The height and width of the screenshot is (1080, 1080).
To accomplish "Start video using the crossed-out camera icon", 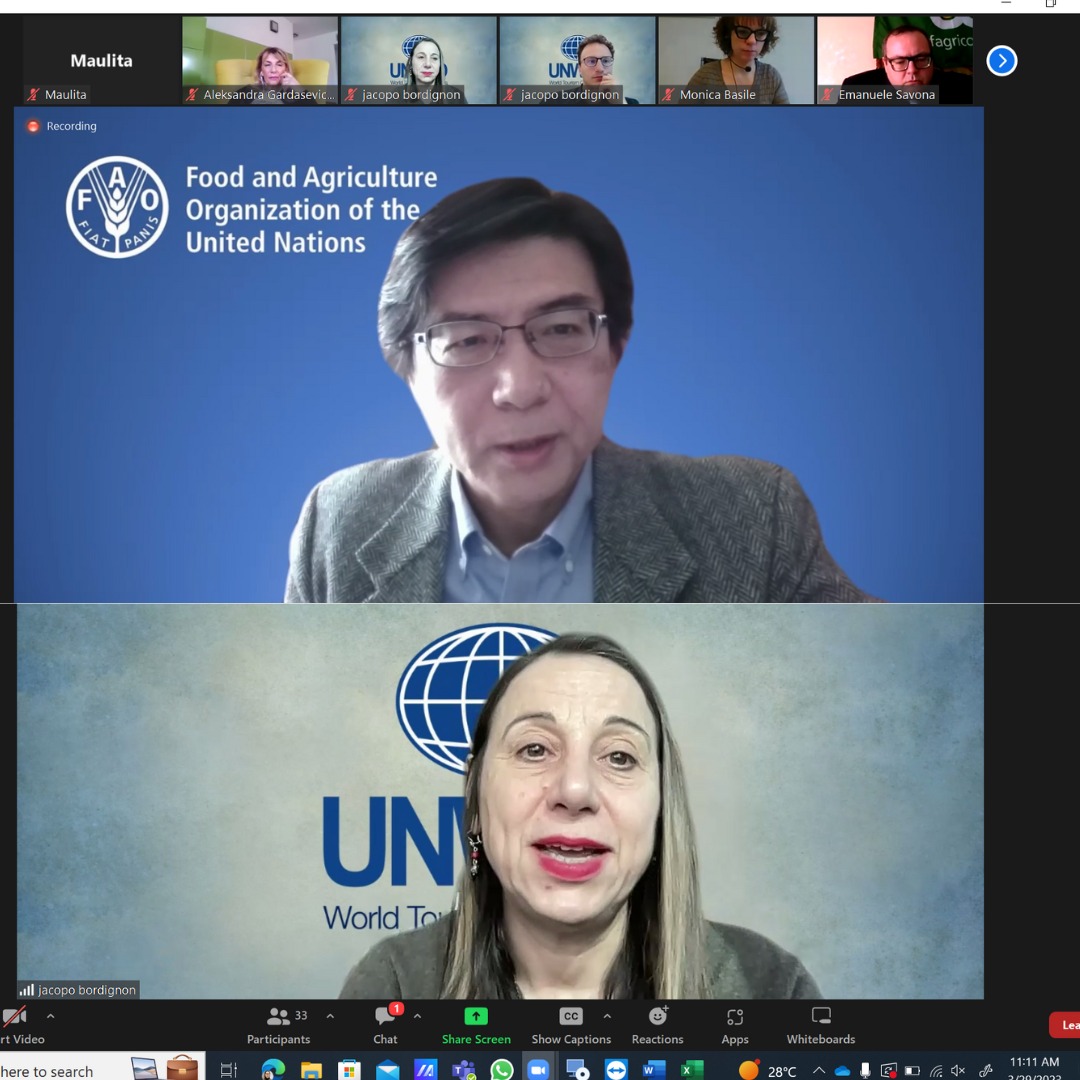I will click(14, 1016).
